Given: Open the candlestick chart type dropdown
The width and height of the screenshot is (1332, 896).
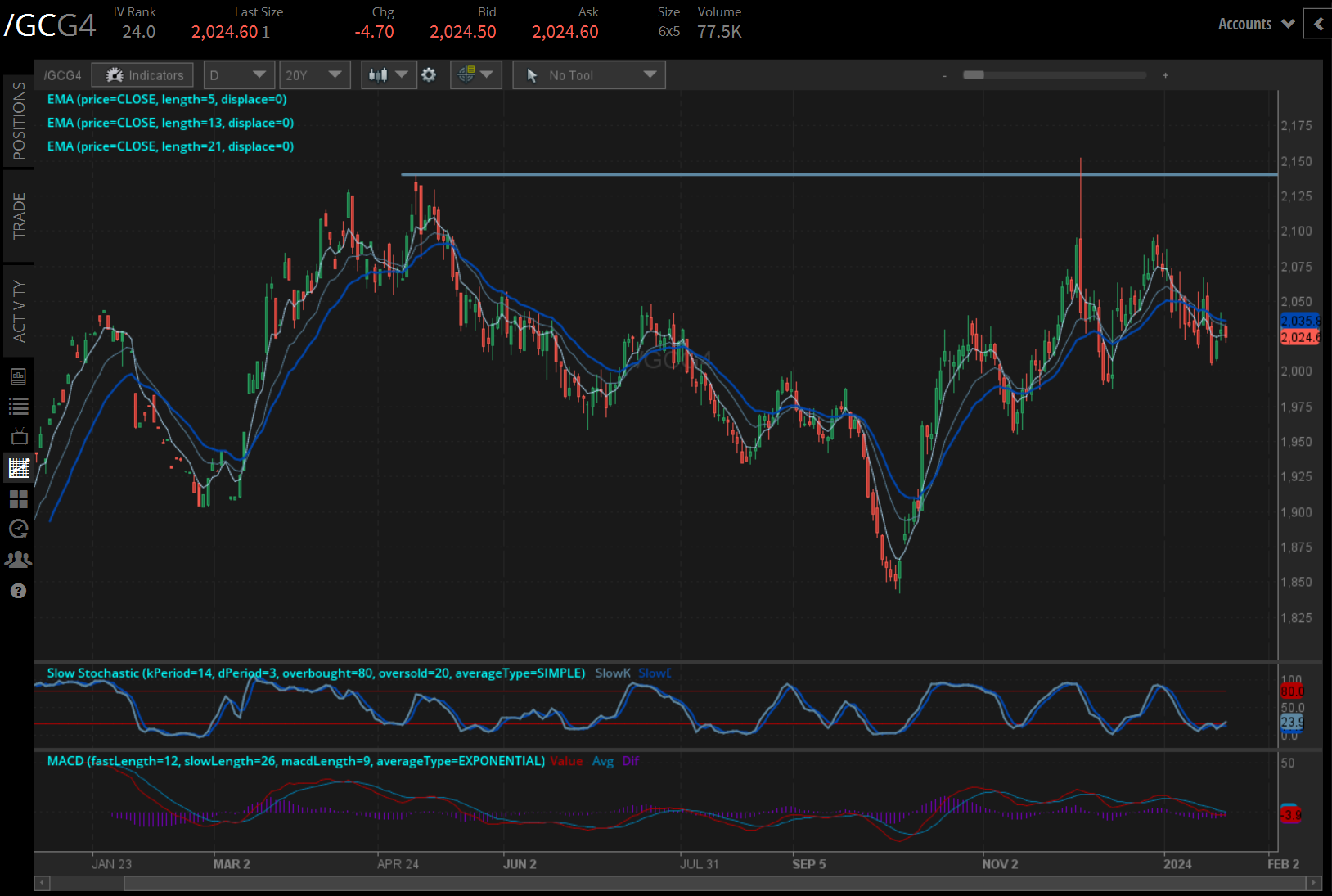Looking at the screenshot, I should pos(389,75).
